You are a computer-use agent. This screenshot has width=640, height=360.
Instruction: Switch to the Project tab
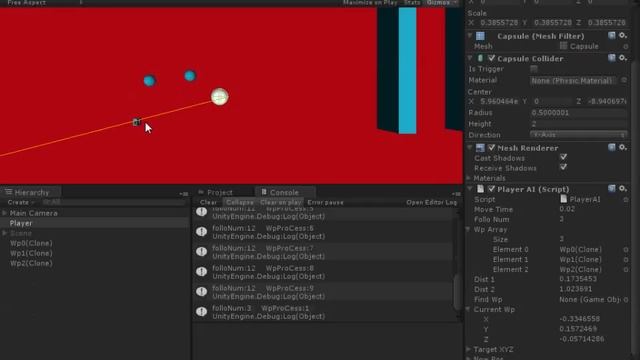(220, 193)
